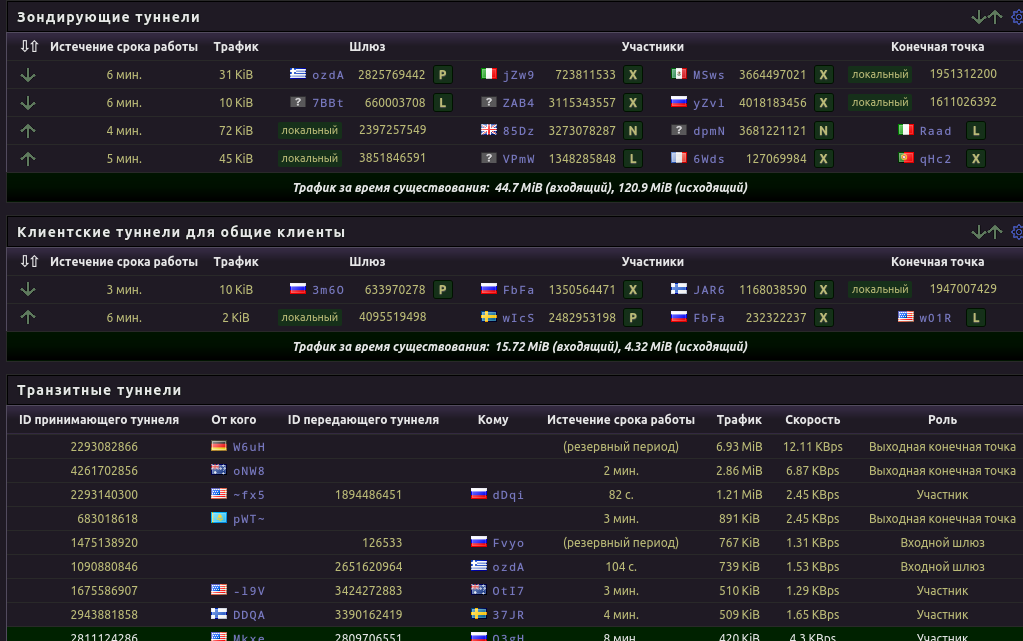Click direction sort icon in Зондирующие туннели table header
Viewport: 1023px width, 641px height.
[x=29, y=46]
